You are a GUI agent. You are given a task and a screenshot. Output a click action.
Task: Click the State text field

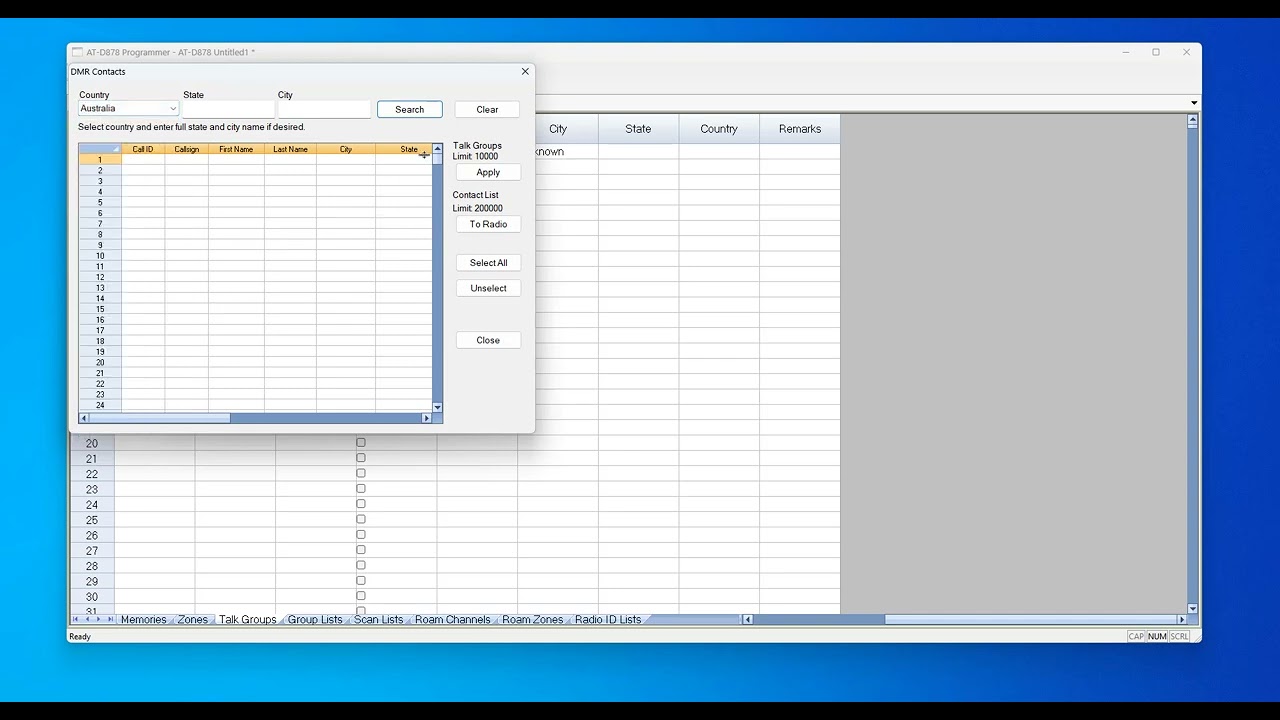[228, 109]
